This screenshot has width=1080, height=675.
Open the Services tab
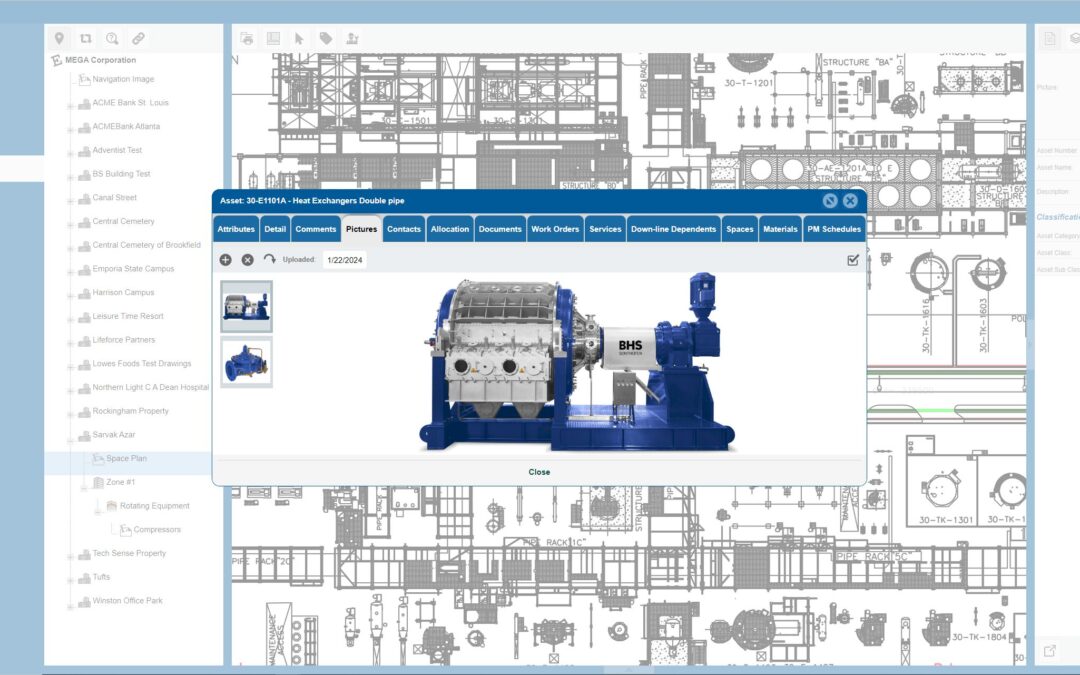click(605, 229)
